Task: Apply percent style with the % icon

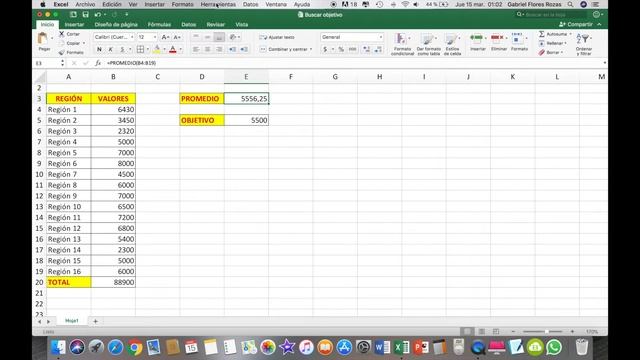Action: click(x=341, y=49)
